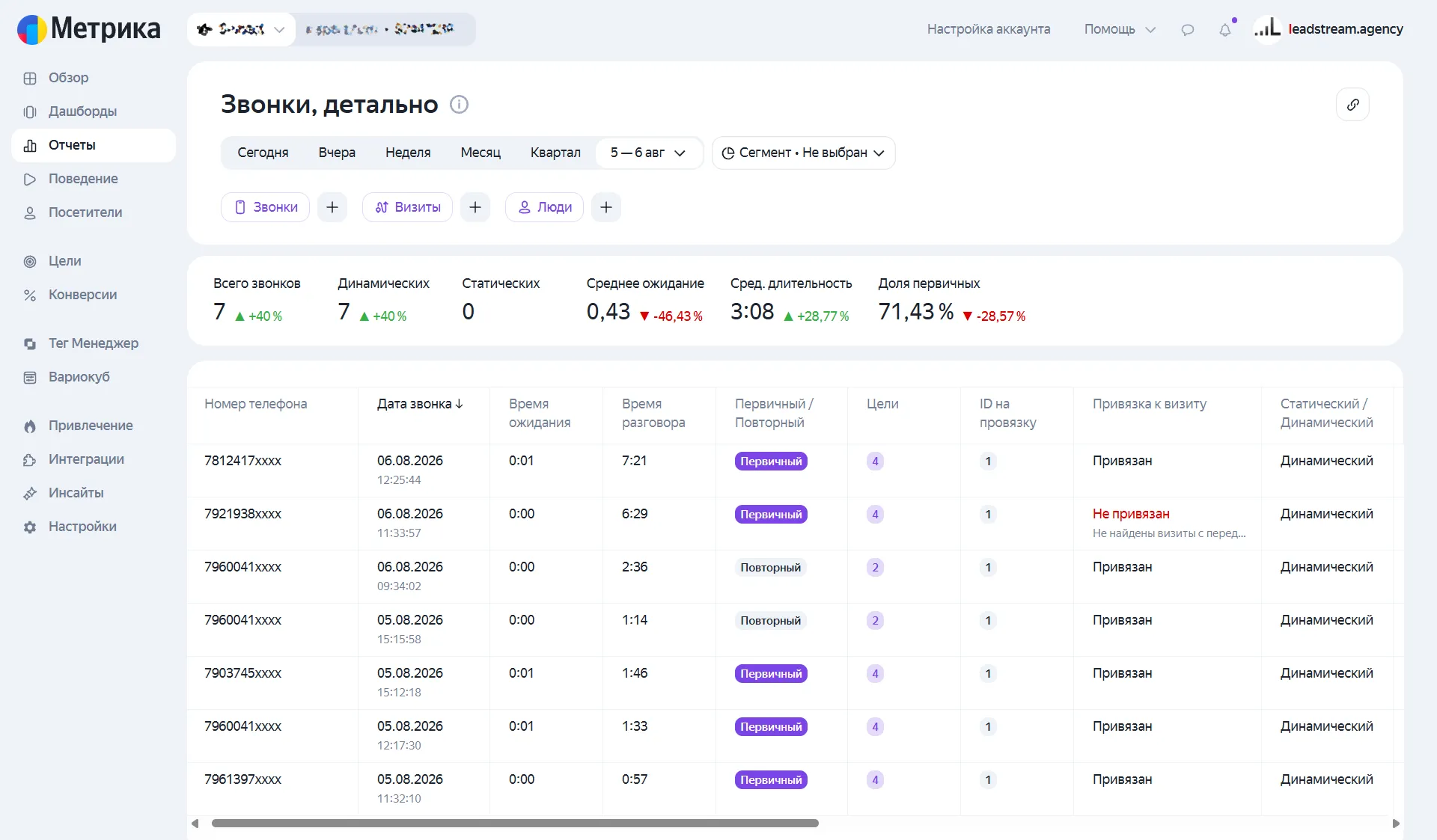
Task: Click phone number 7812417xxxx
Action: pyautogui.click(x=242, y=461)
